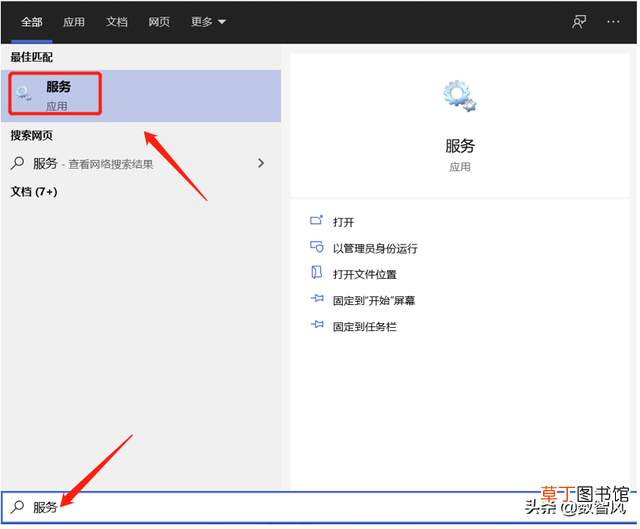Open the three-dot options menu
Viewport: 640px width, 529px height.
click(x=613, y=22)
